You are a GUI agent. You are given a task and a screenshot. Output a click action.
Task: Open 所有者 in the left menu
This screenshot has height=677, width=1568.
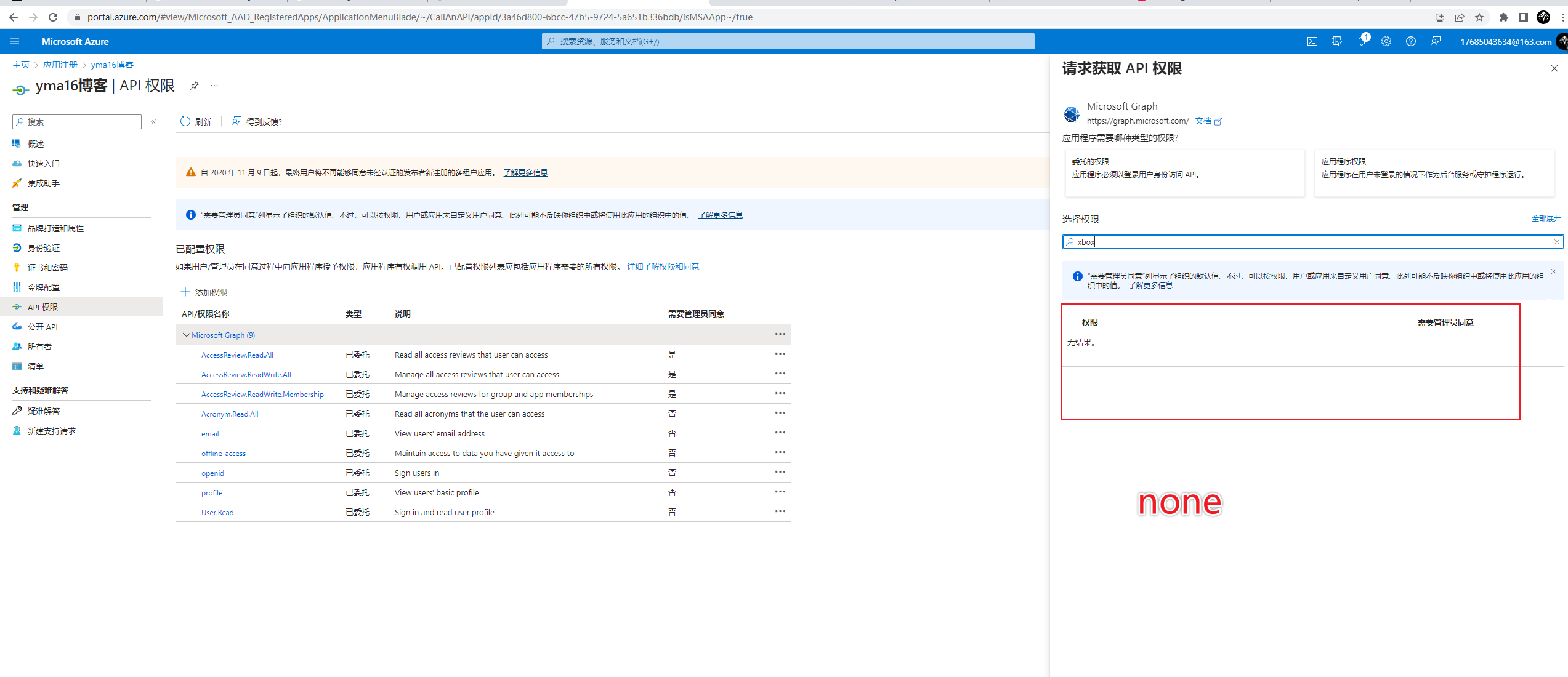point(39,347)
